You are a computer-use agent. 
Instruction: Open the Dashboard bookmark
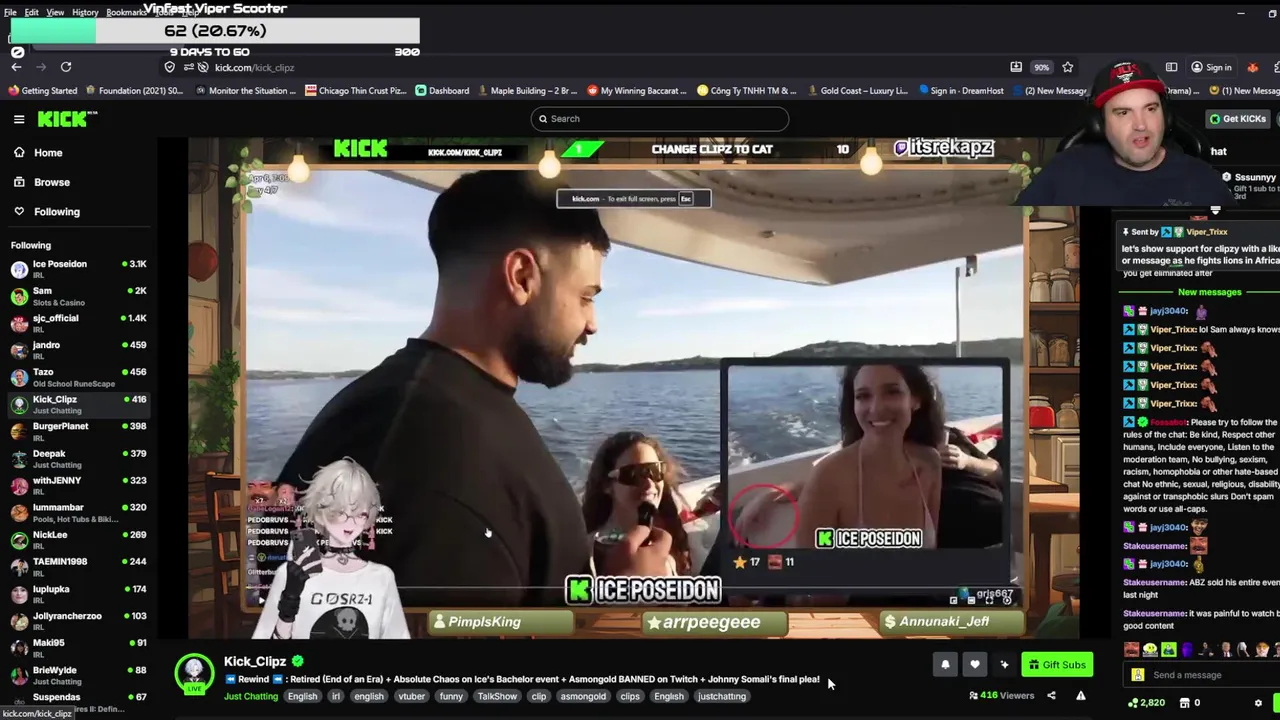tap(442, 91)
